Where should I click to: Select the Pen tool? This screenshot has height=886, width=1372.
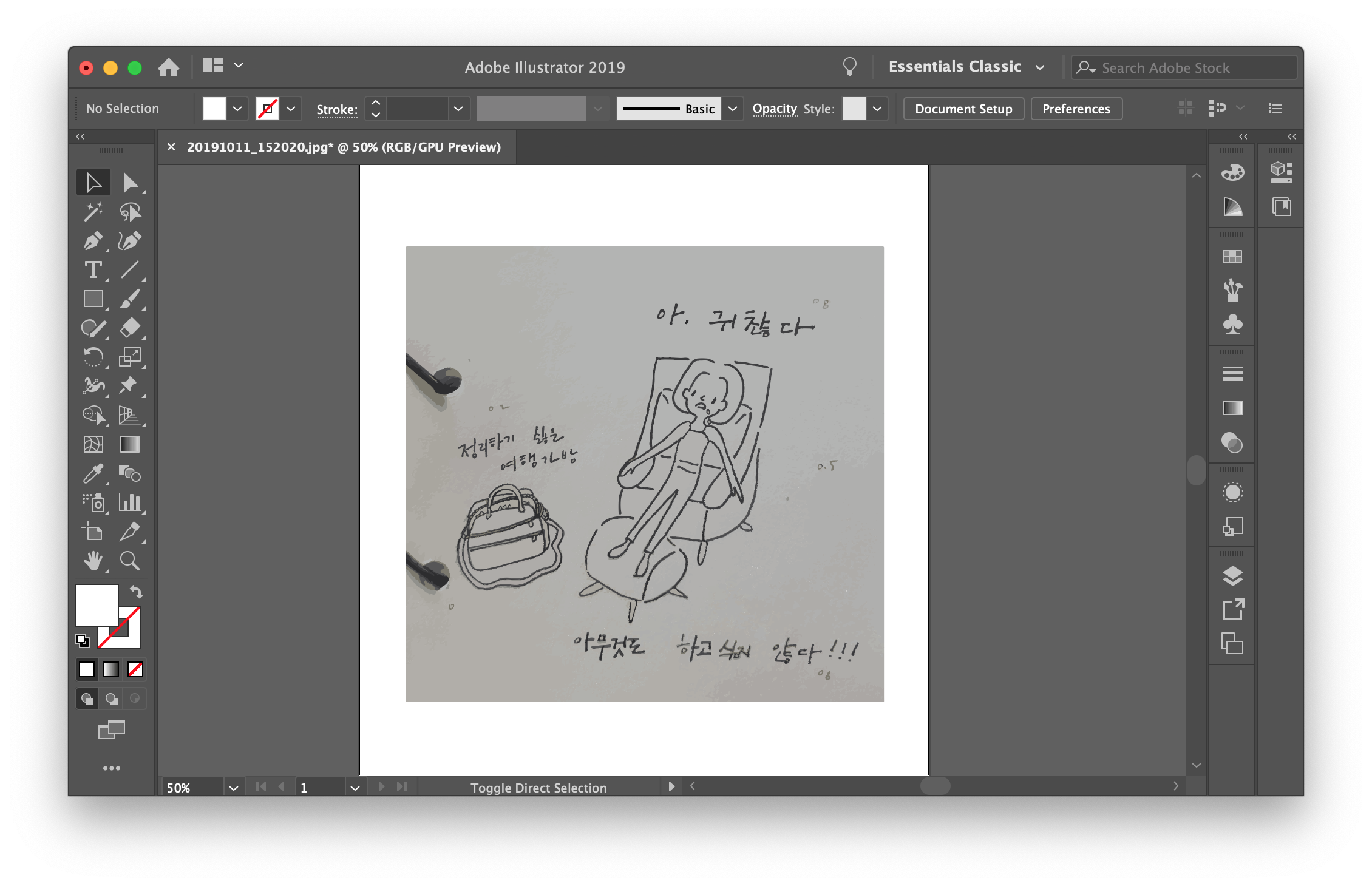[93, 241]
